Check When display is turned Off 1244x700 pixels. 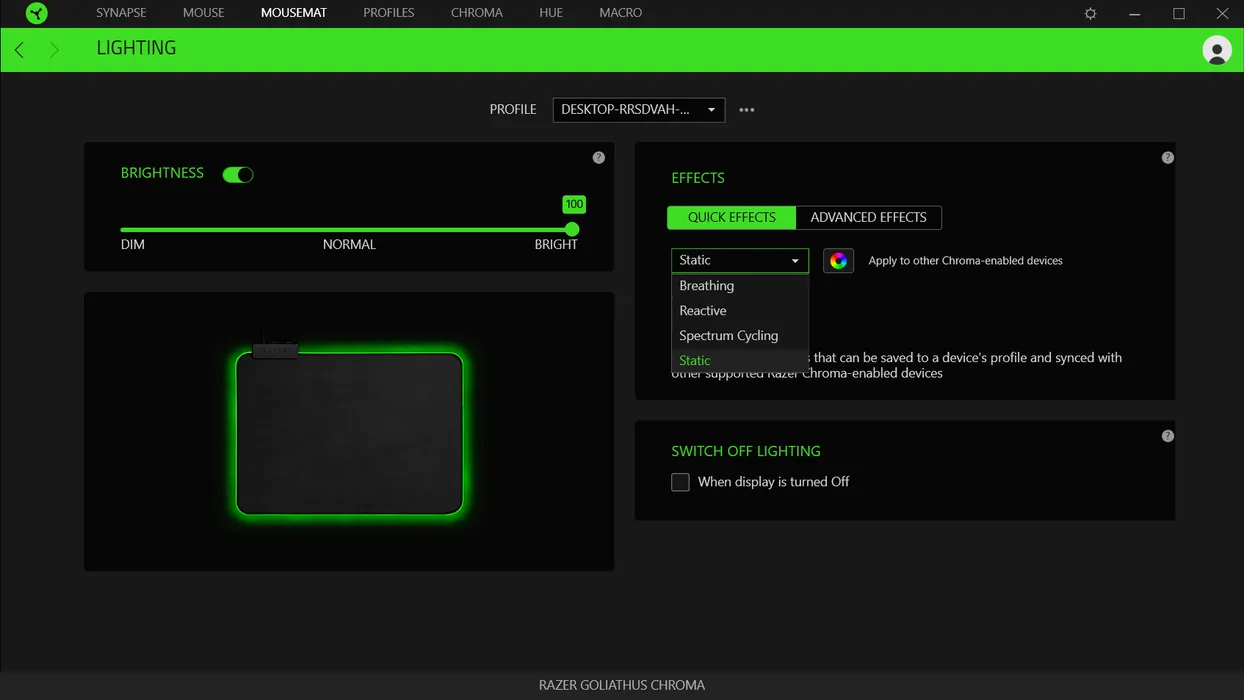tap(680, 482)
